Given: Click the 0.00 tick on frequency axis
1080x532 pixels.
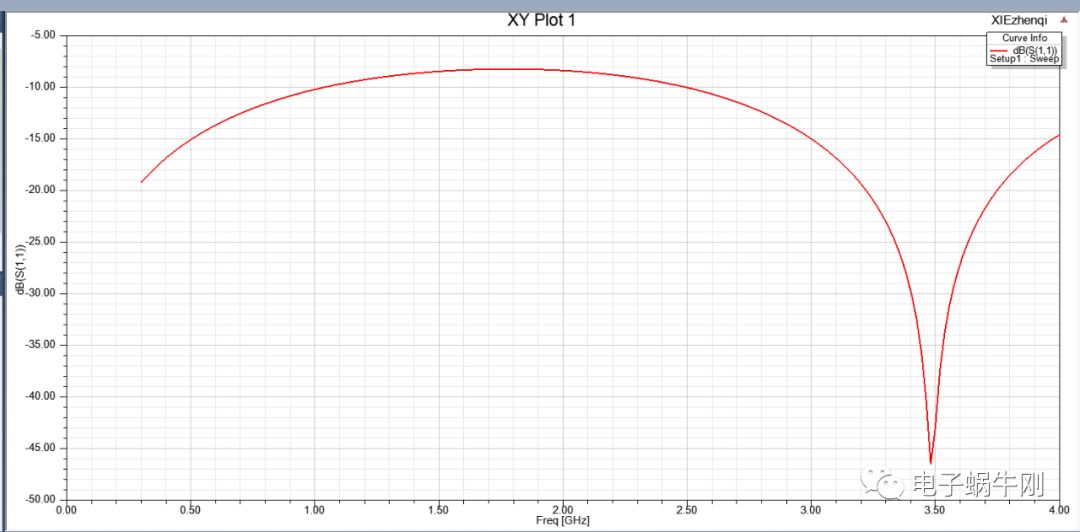Looking at the screenshot, I should point(66,510).
